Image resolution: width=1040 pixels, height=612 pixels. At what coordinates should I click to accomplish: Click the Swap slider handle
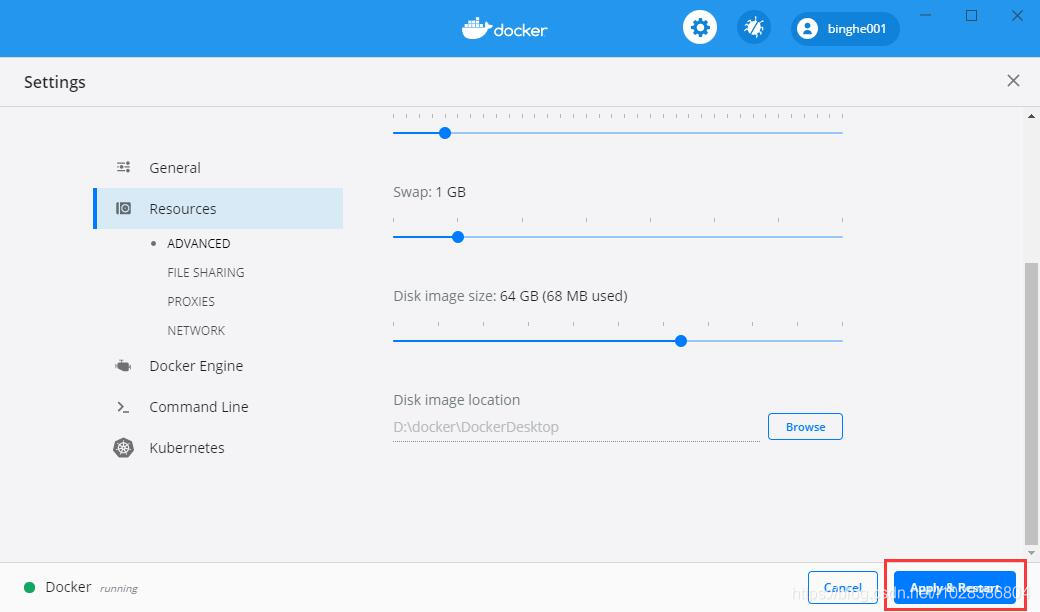click(x=458, y=237)
